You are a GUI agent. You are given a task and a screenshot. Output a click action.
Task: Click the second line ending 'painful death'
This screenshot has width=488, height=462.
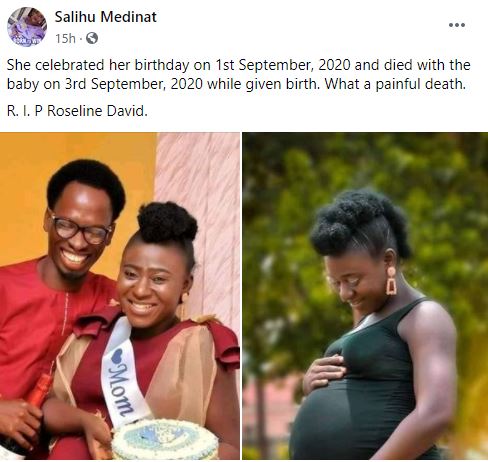point(236,84)
